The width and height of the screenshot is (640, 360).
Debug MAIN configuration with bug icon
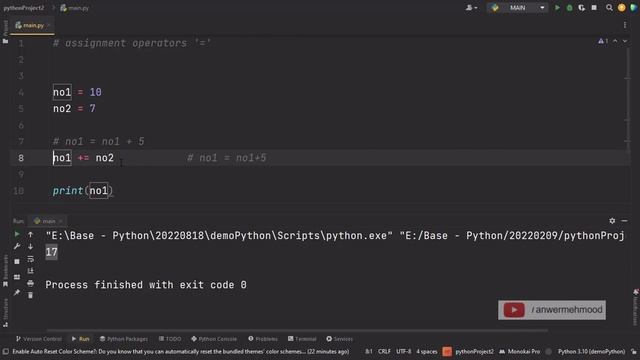click(x=569, y=7)
